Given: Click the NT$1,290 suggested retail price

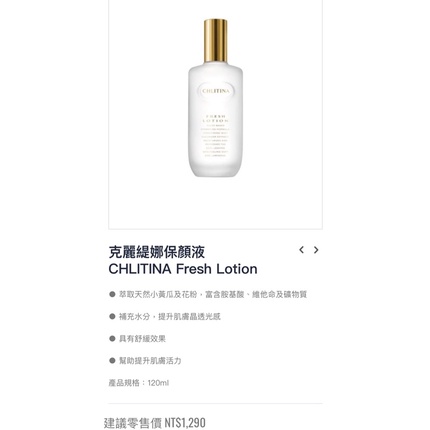Looking at the screenshot, I should pos(185,423).
